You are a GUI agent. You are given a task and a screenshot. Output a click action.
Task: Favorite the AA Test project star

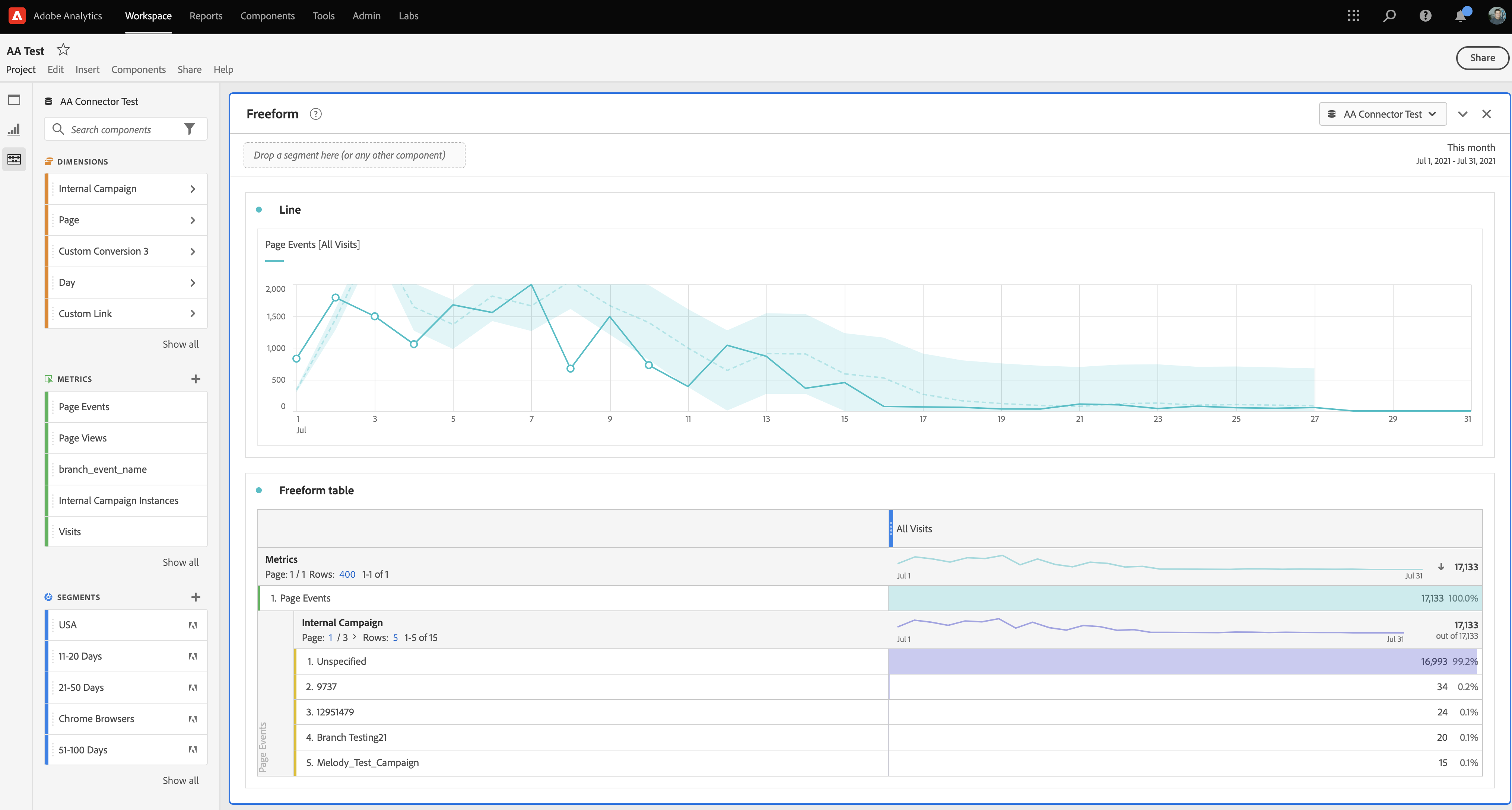(63, 50)
